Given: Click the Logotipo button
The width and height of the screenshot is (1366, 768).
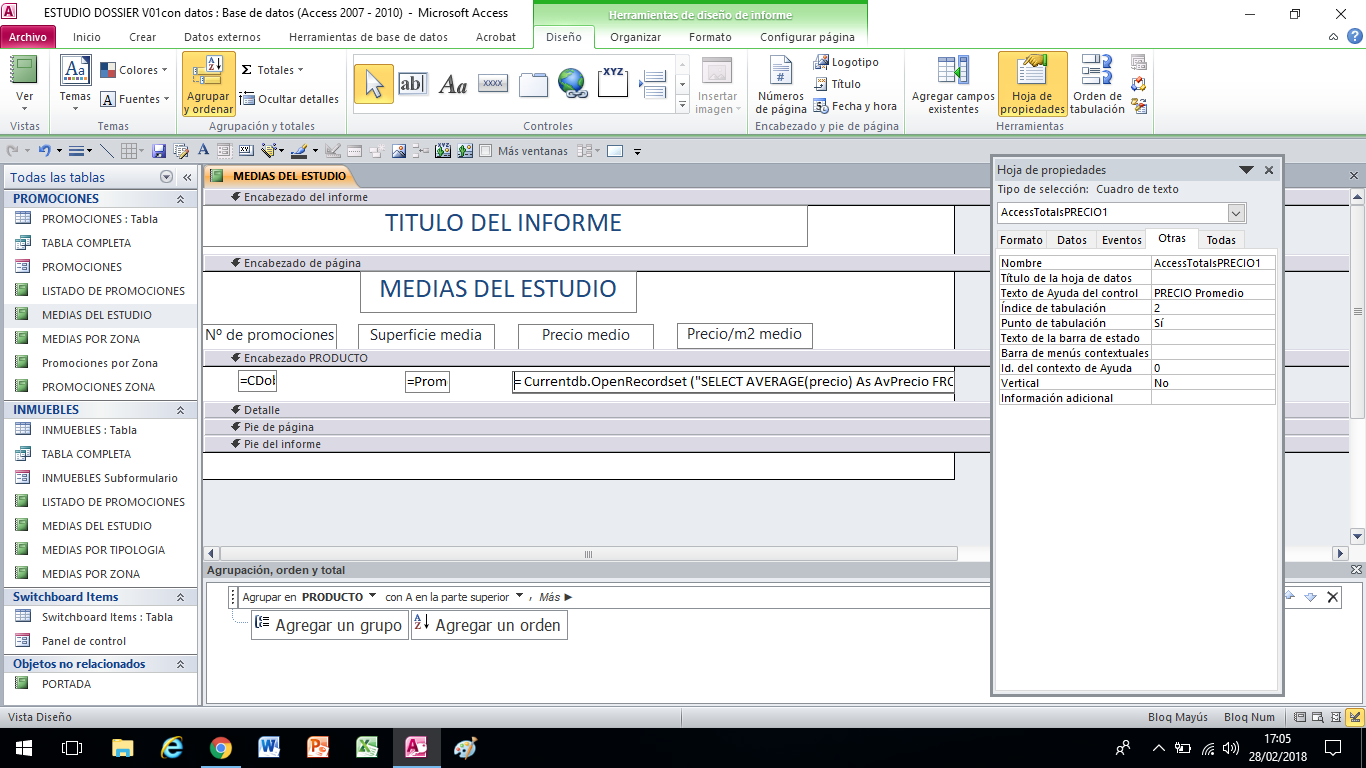Looking at the screenshot, I should click(x=846, y=62).
